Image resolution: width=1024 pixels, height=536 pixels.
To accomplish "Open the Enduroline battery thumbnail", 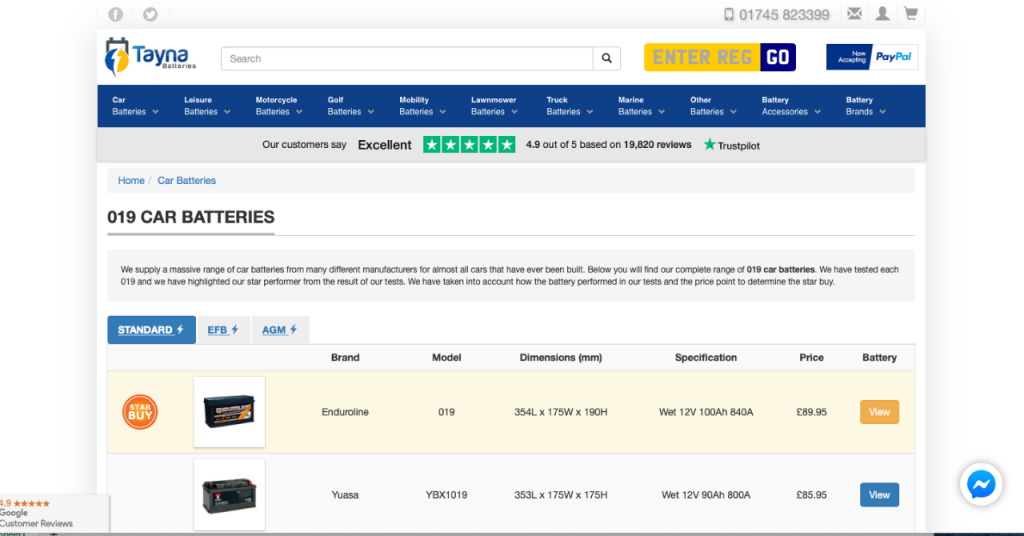I will tap(229, 412).
